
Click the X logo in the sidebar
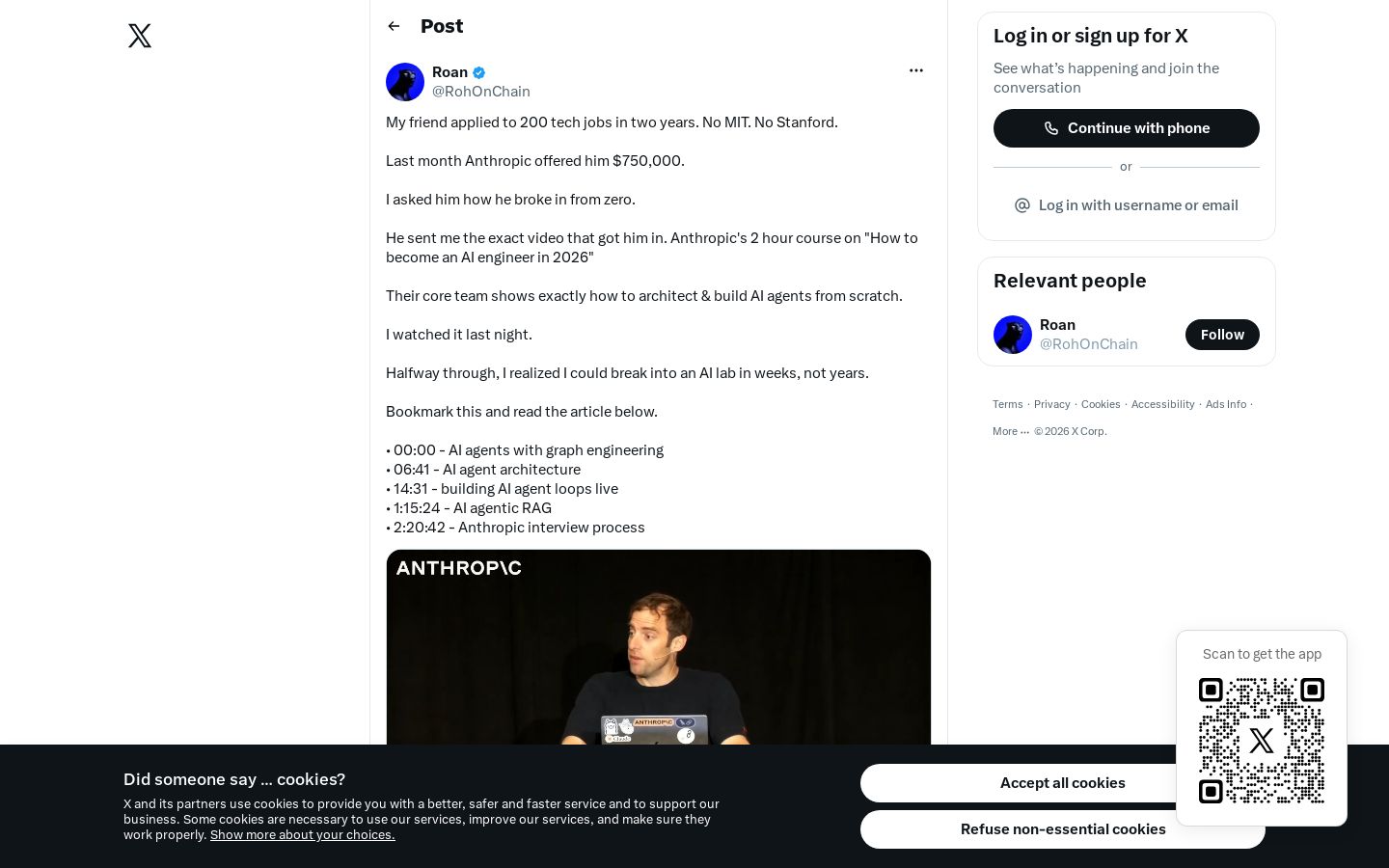click(140, 36)
